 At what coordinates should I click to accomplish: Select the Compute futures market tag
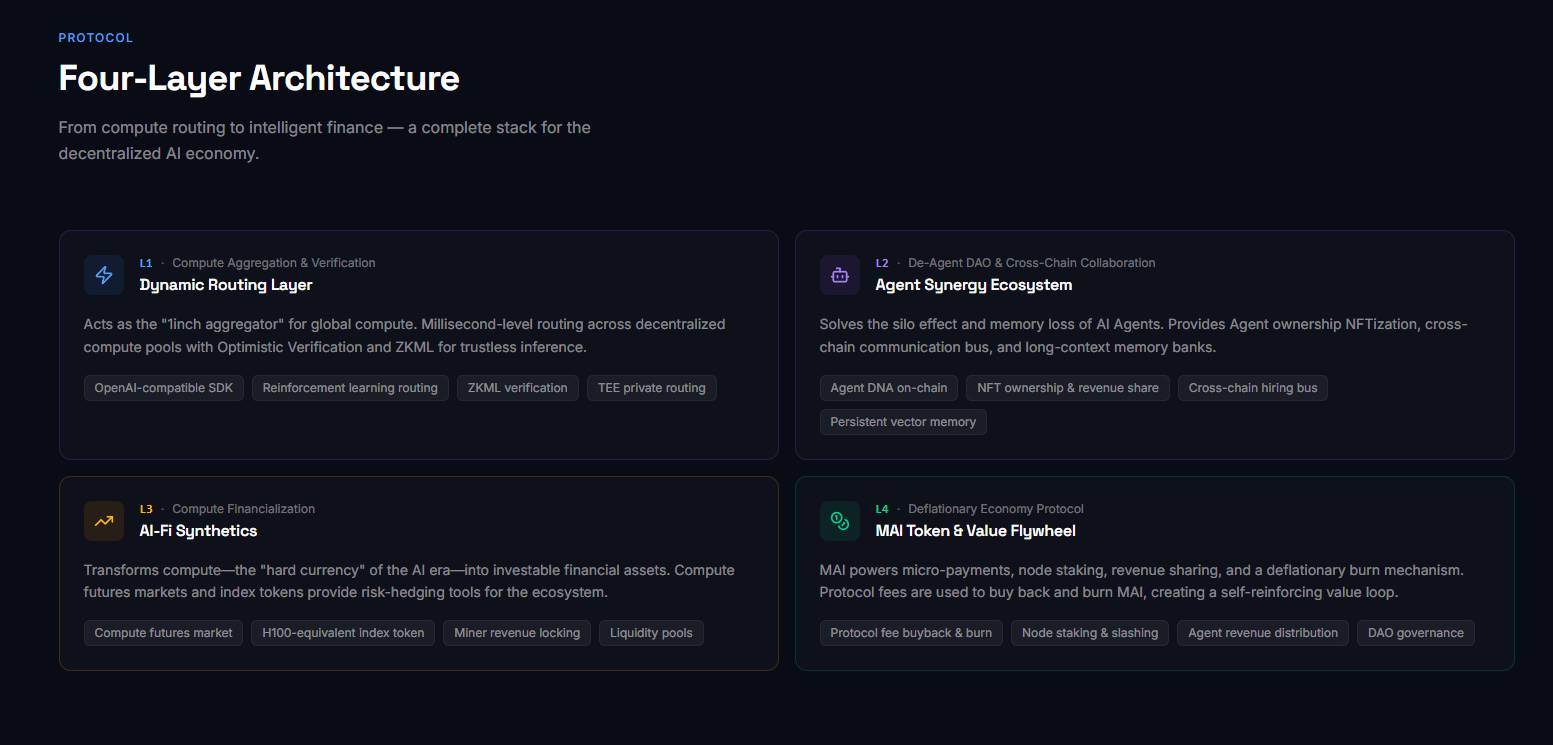click(163, 633)
